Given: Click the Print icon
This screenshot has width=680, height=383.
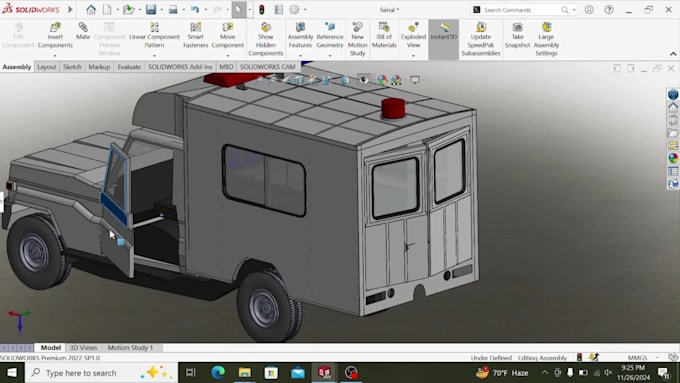Looking at the screenshot, I should (173, 9).
